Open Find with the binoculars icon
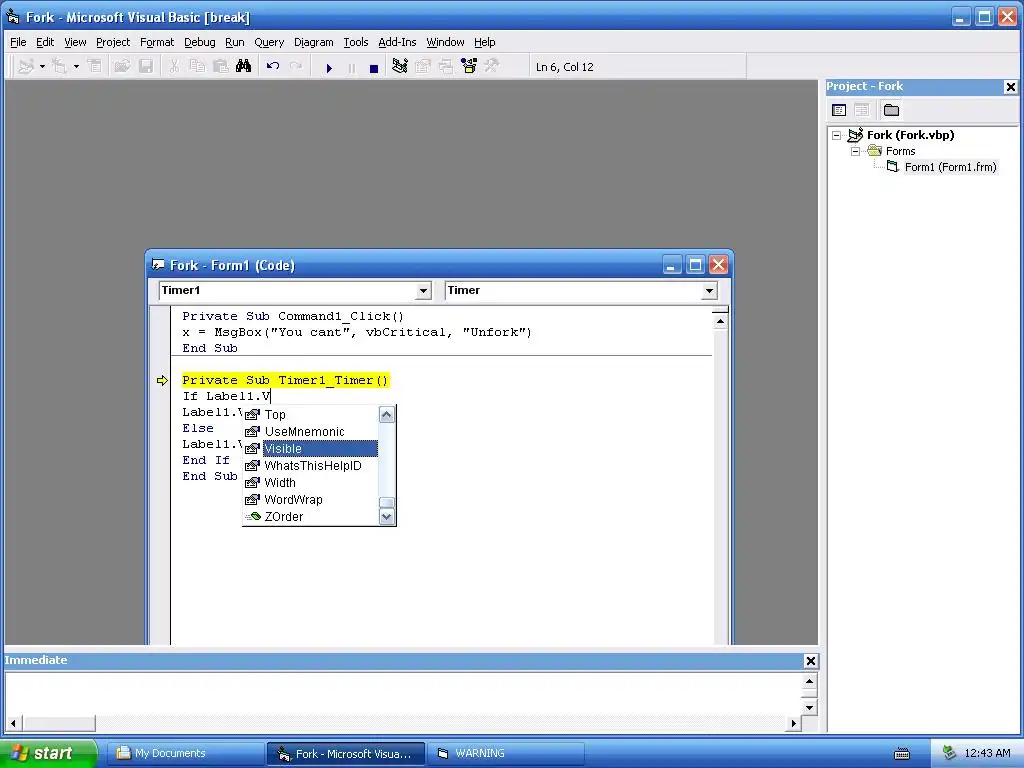1024x768 pixels. 244,67
